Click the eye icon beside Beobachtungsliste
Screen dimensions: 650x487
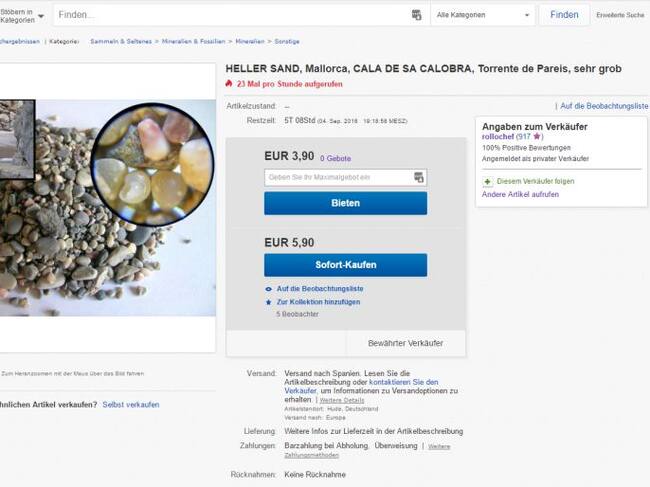coord(269,289)
